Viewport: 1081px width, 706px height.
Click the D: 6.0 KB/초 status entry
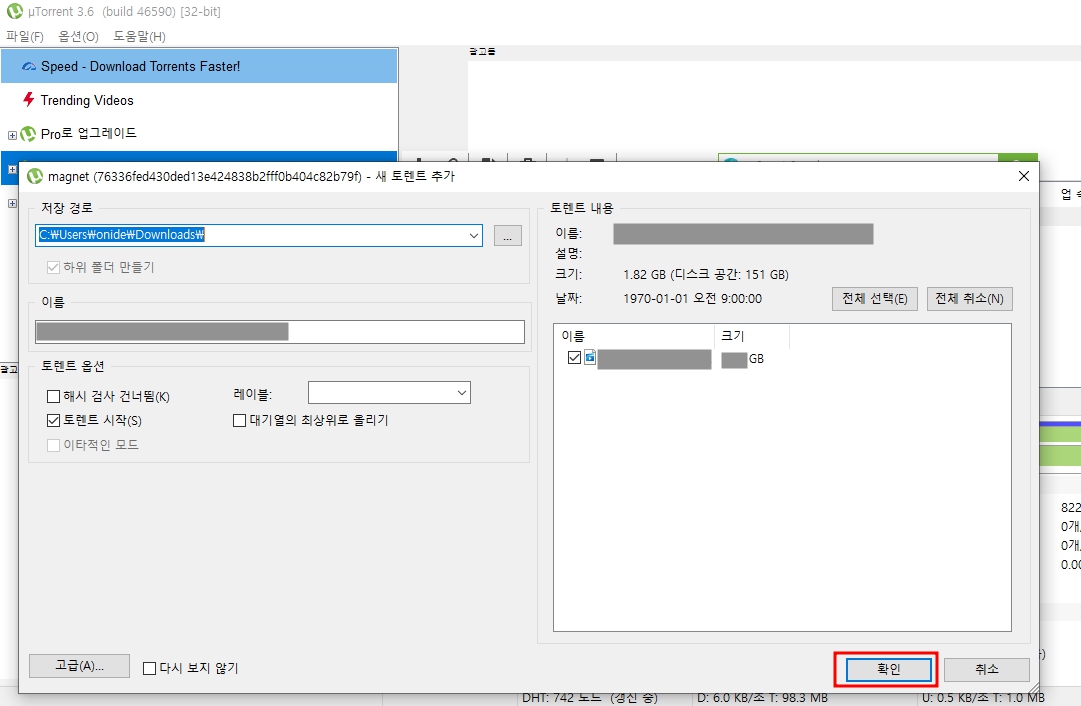tap(762, 698)
